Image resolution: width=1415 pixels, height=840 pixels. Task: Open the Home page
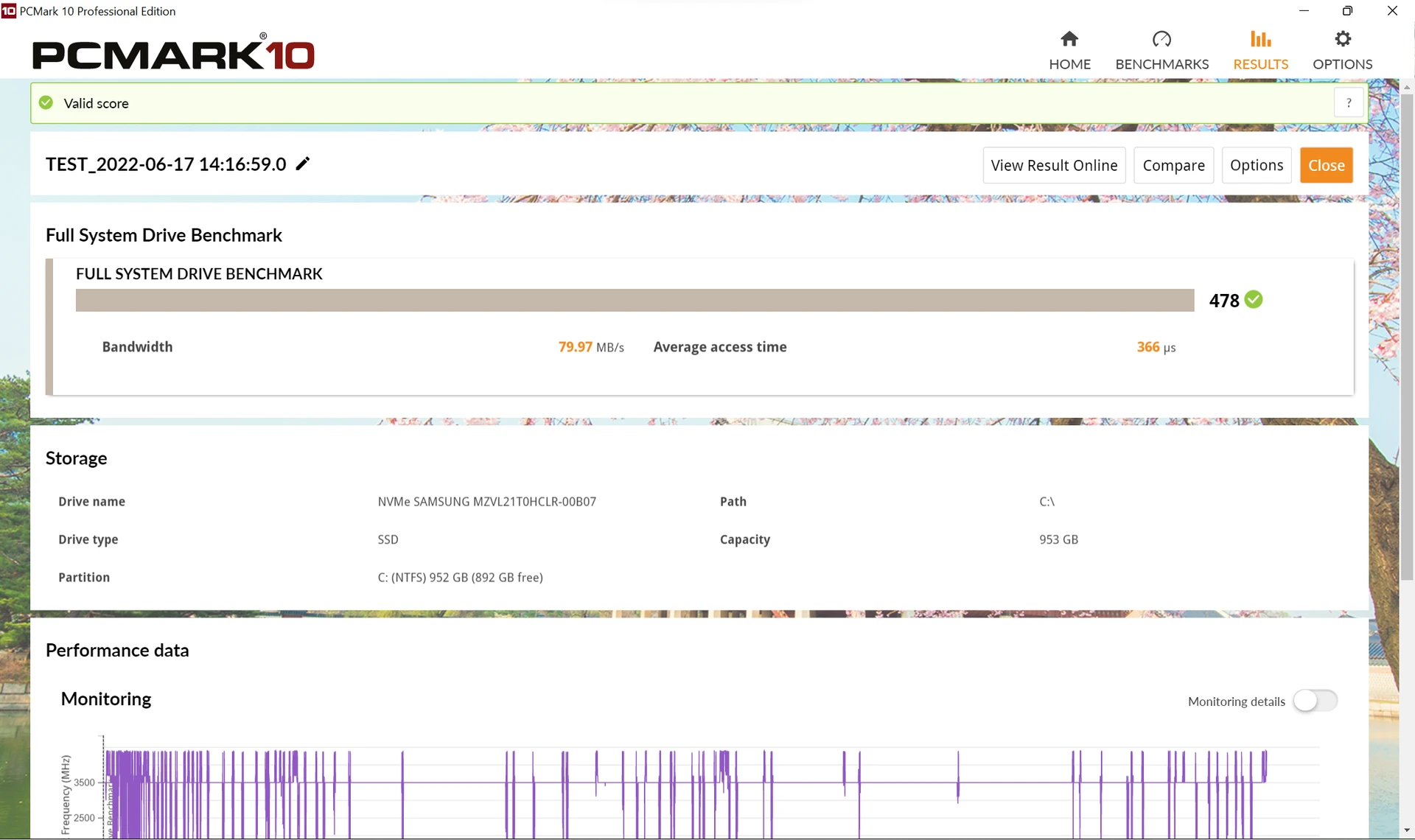pos(1069,51)
